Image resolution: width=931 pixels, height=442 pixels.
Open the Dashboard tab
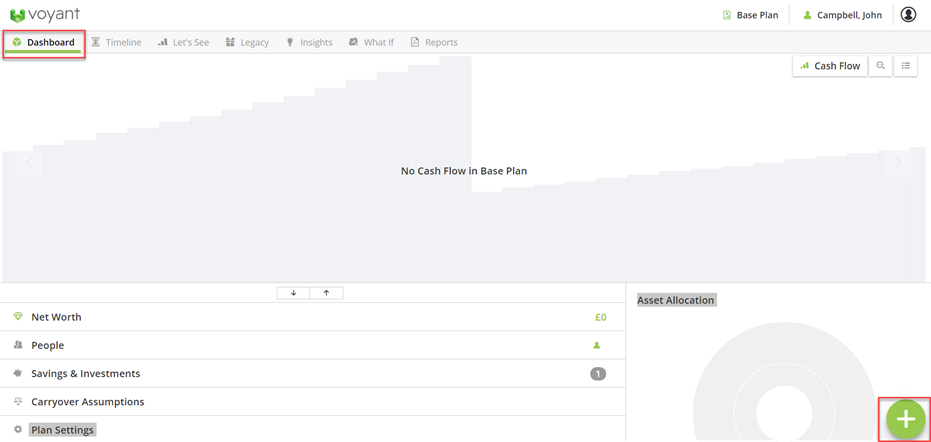(x=43, y=43)
